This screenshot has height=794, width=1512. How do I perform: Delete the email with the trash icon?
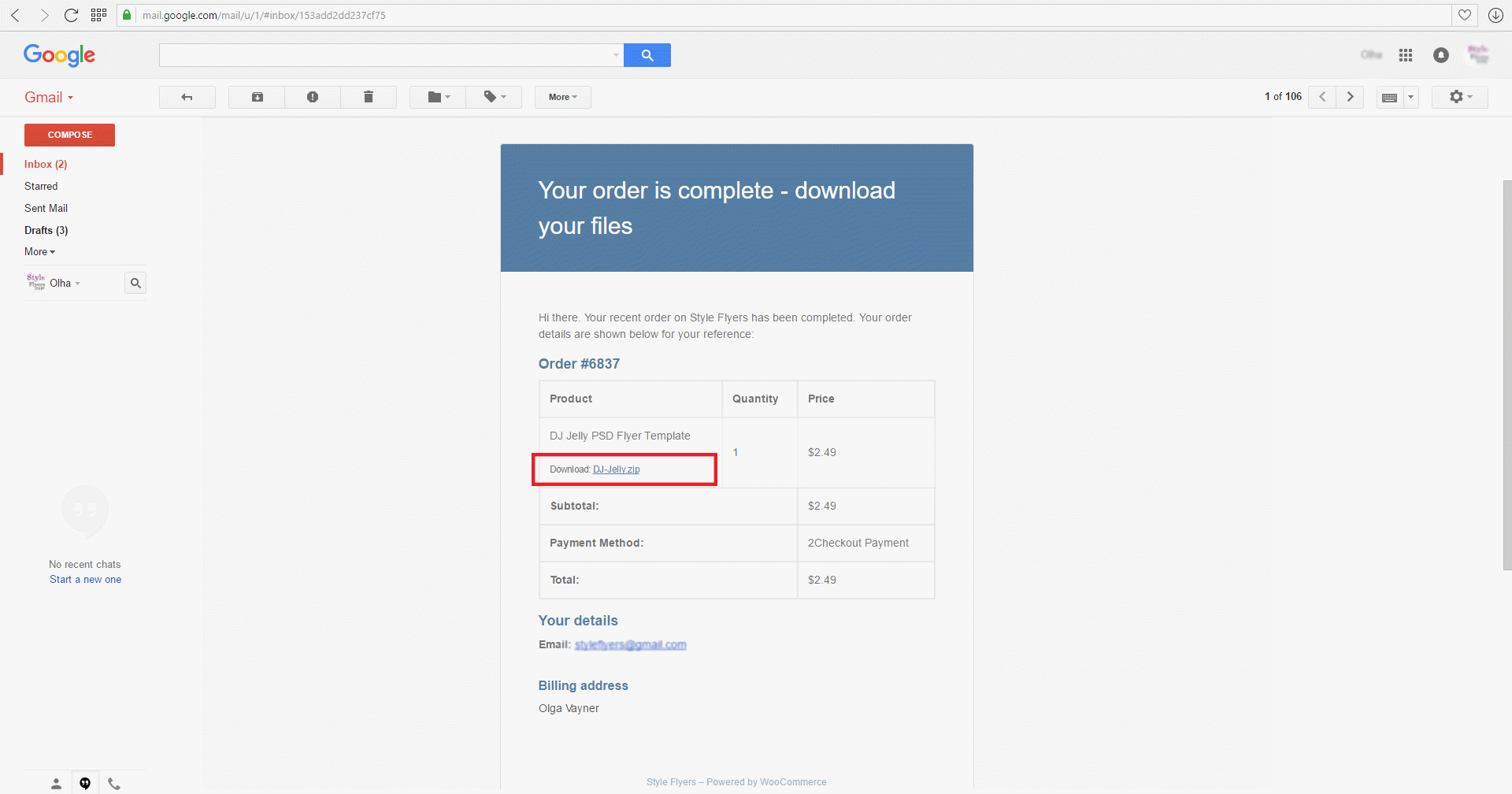coord(368,97)
